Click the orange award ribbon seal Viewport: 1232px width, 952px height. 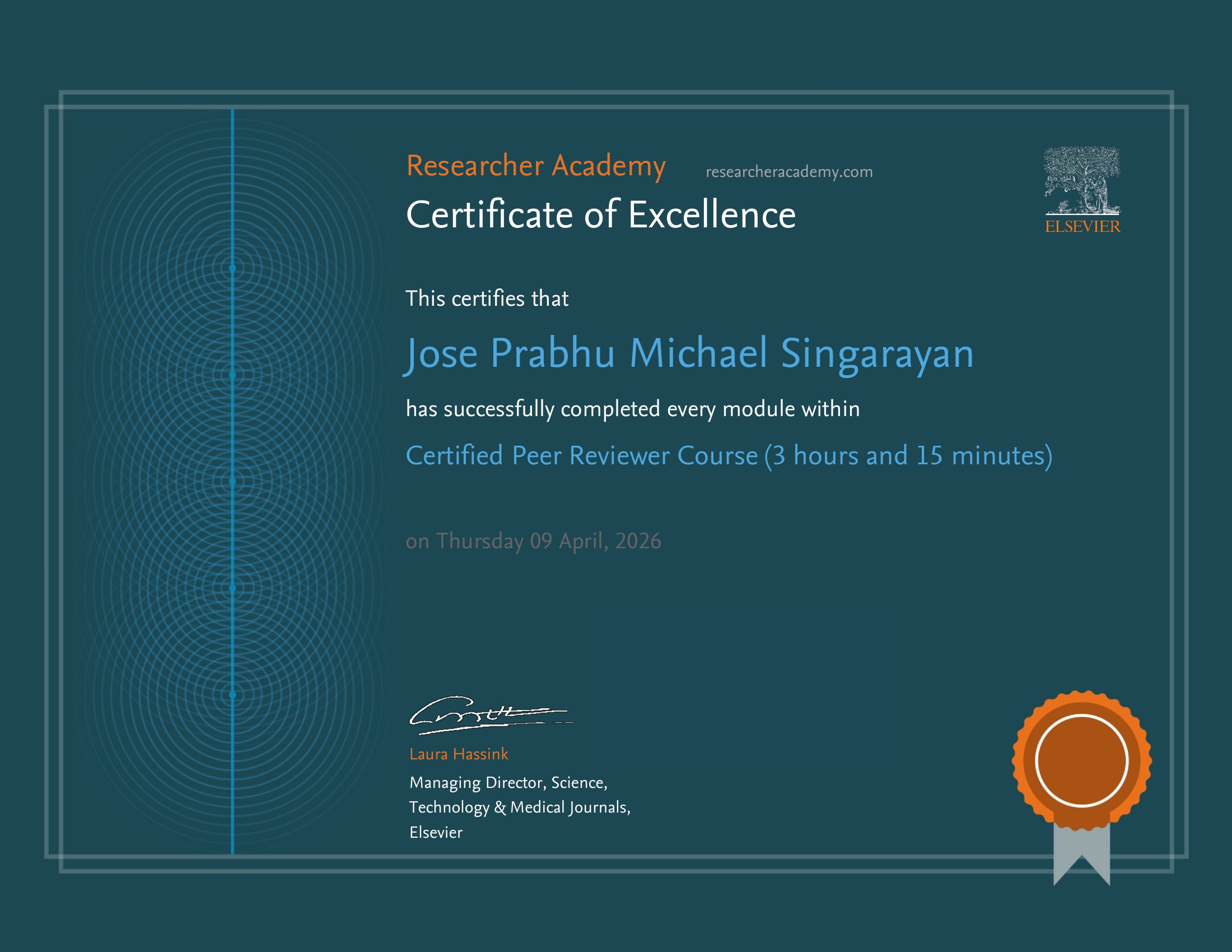pyautogui.click(x=1082, y=787)
